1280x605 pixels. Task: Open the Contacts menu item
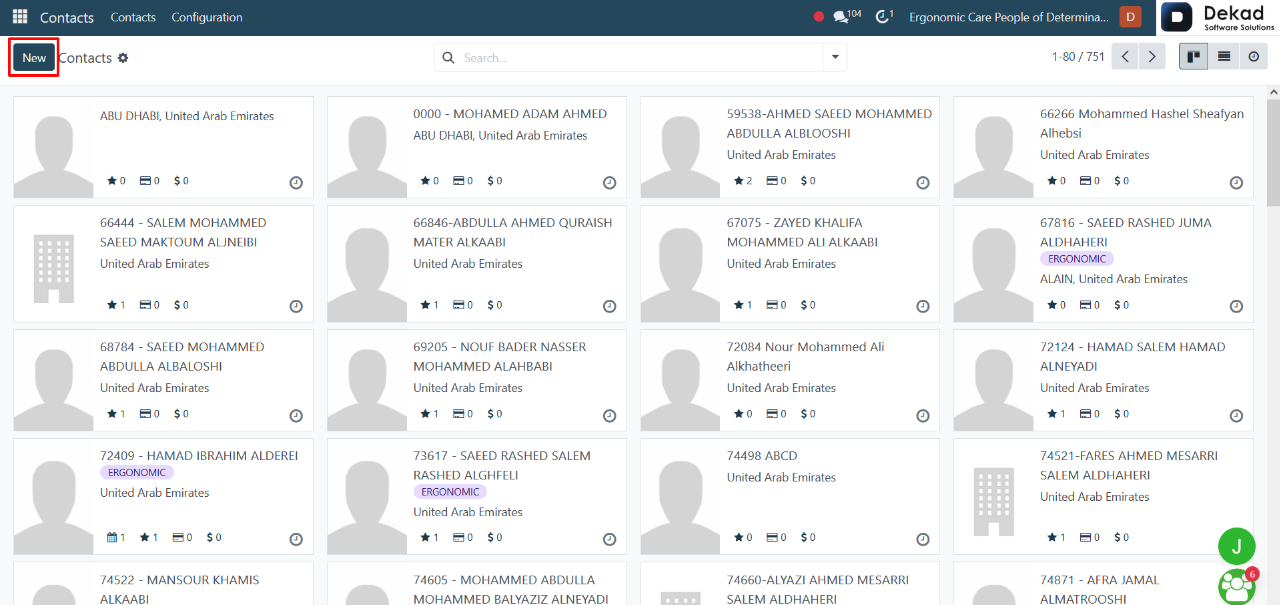133,17
